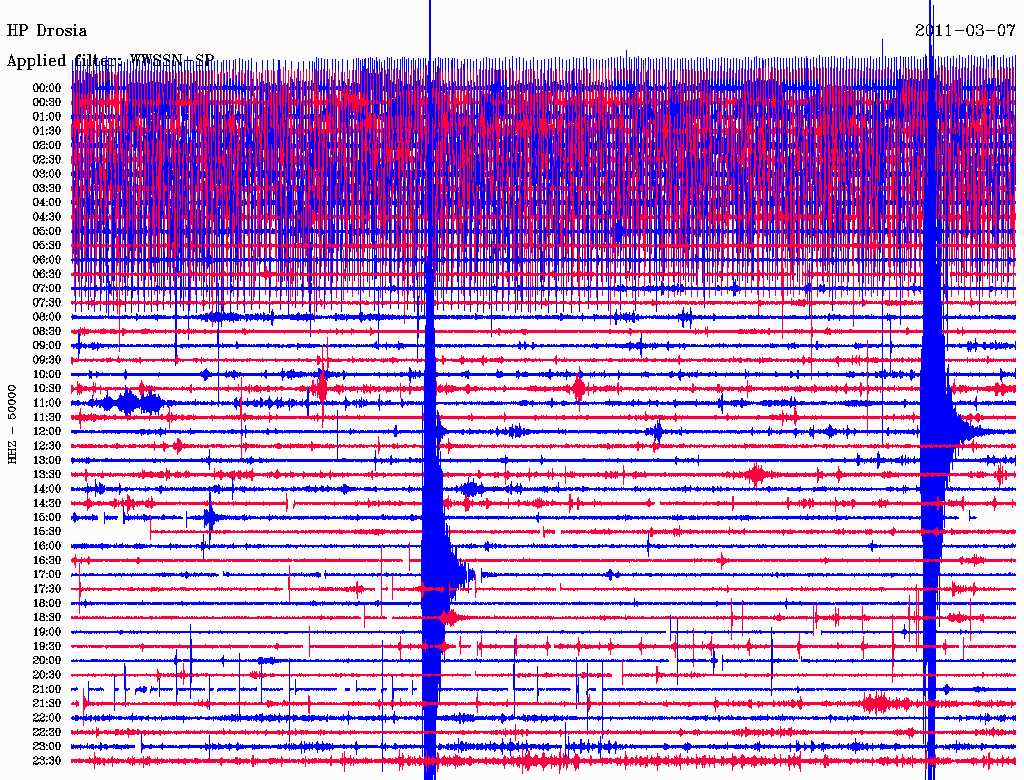Select the 21:30 time label
1024x780 pixels.
[x=47, y=704]
